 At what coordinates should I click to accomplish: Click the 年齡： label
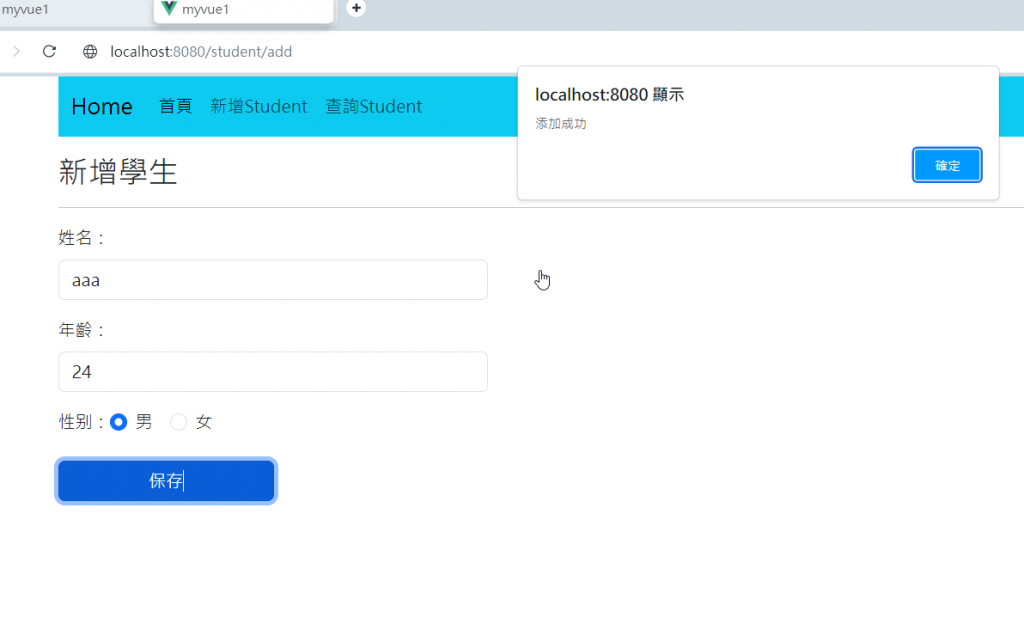tap(82, 330)
